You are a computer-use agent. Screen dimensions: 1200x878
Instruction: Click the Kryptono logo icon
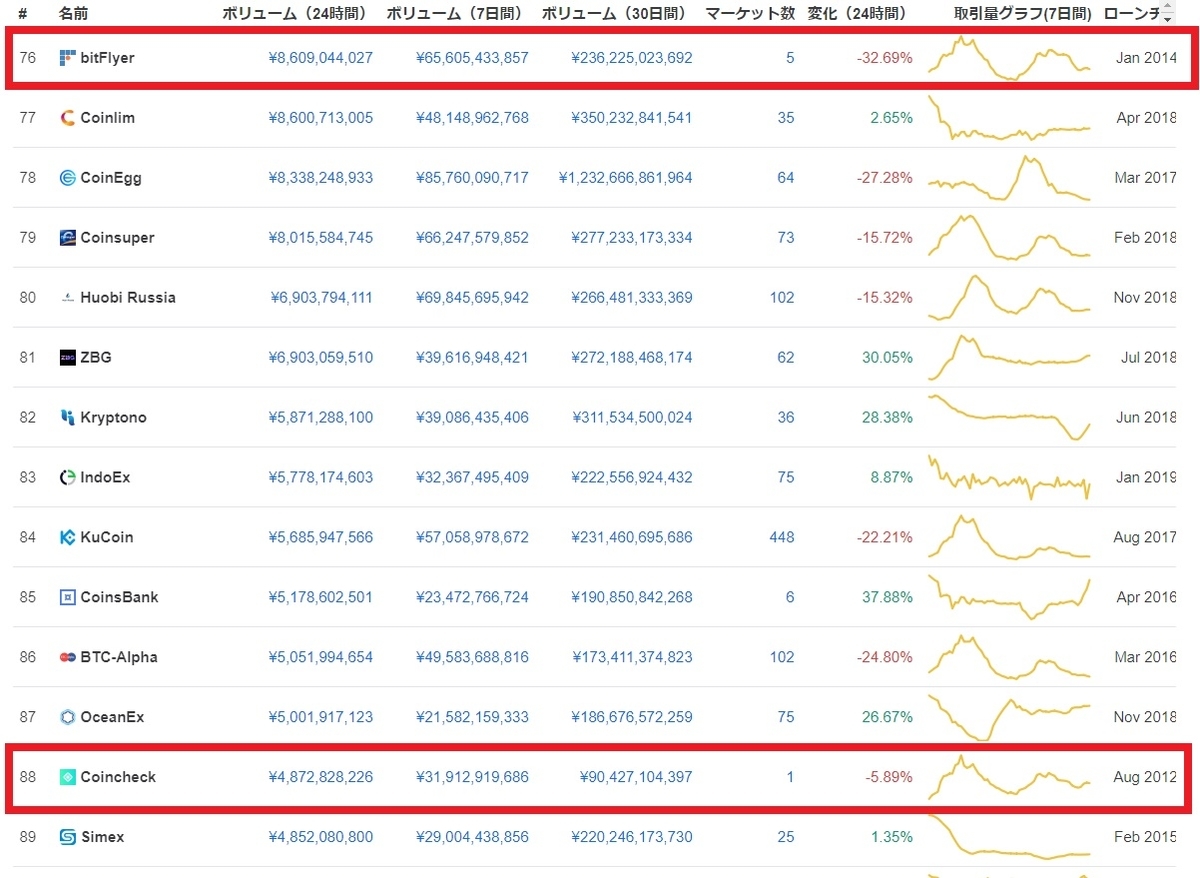pos(68,417)
